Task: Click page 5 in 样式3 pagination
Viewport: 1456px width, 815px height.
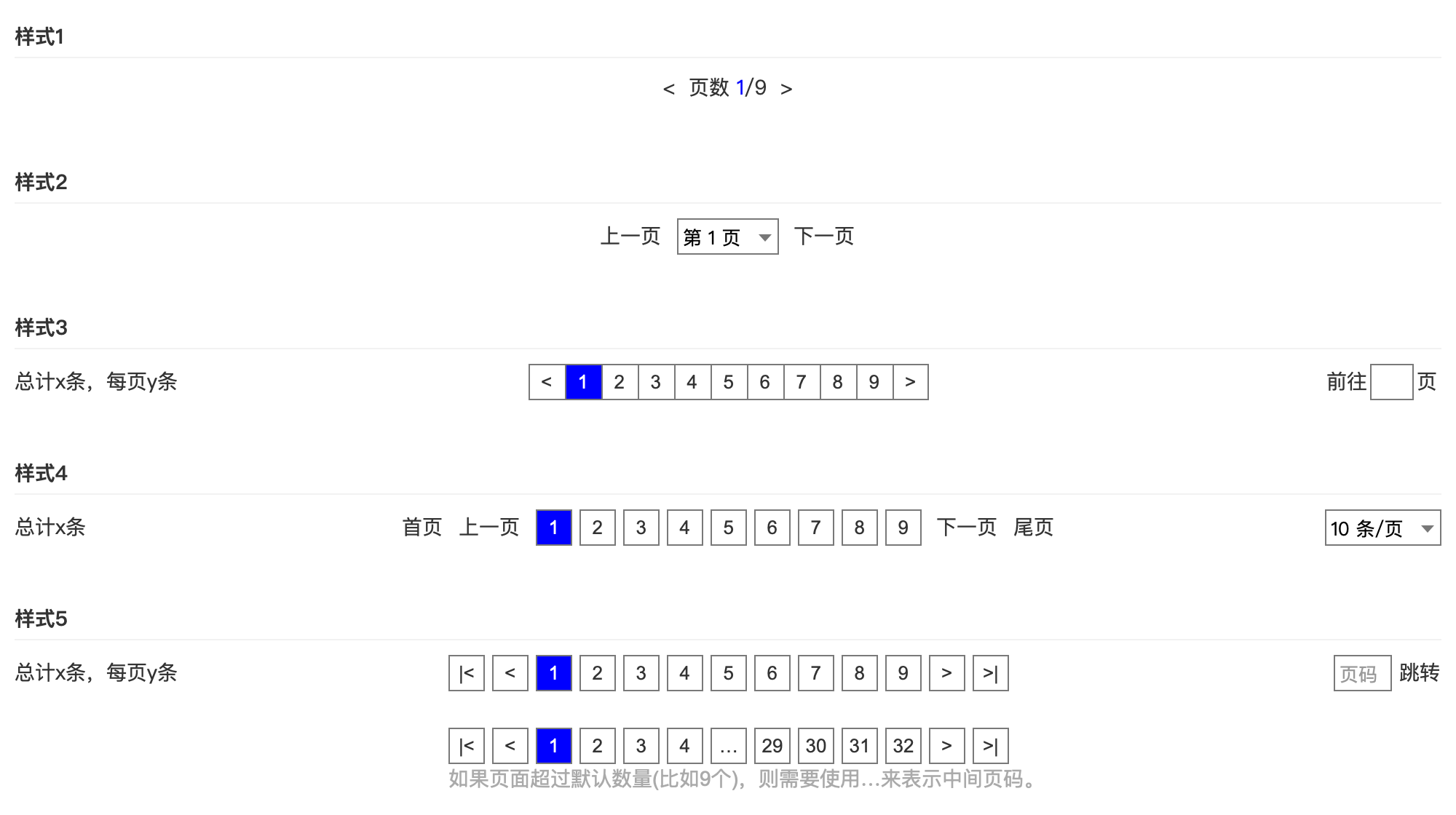Action: 727,382
